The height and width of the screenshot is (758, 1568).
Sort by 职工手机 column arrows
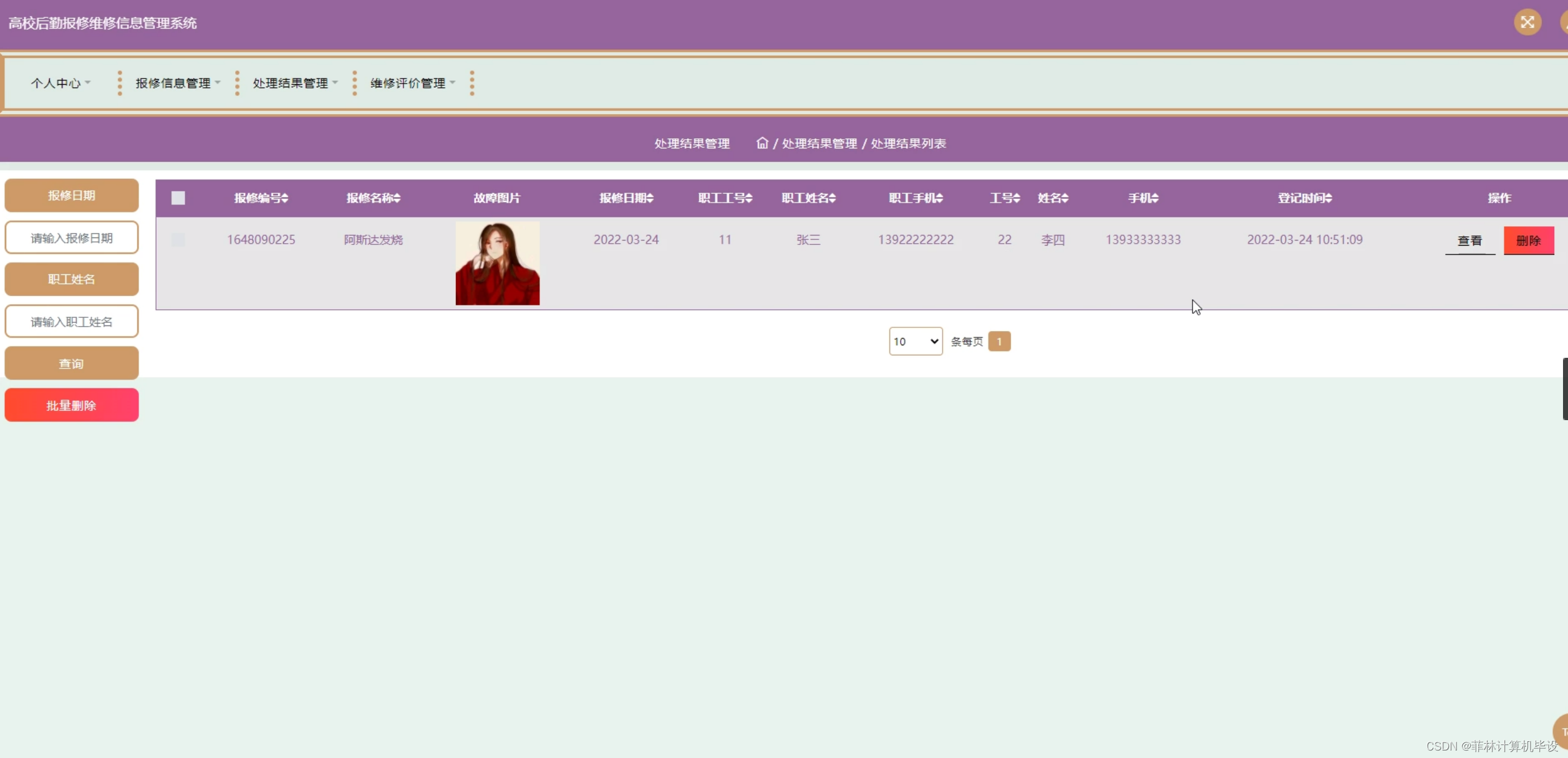[939, 198]
